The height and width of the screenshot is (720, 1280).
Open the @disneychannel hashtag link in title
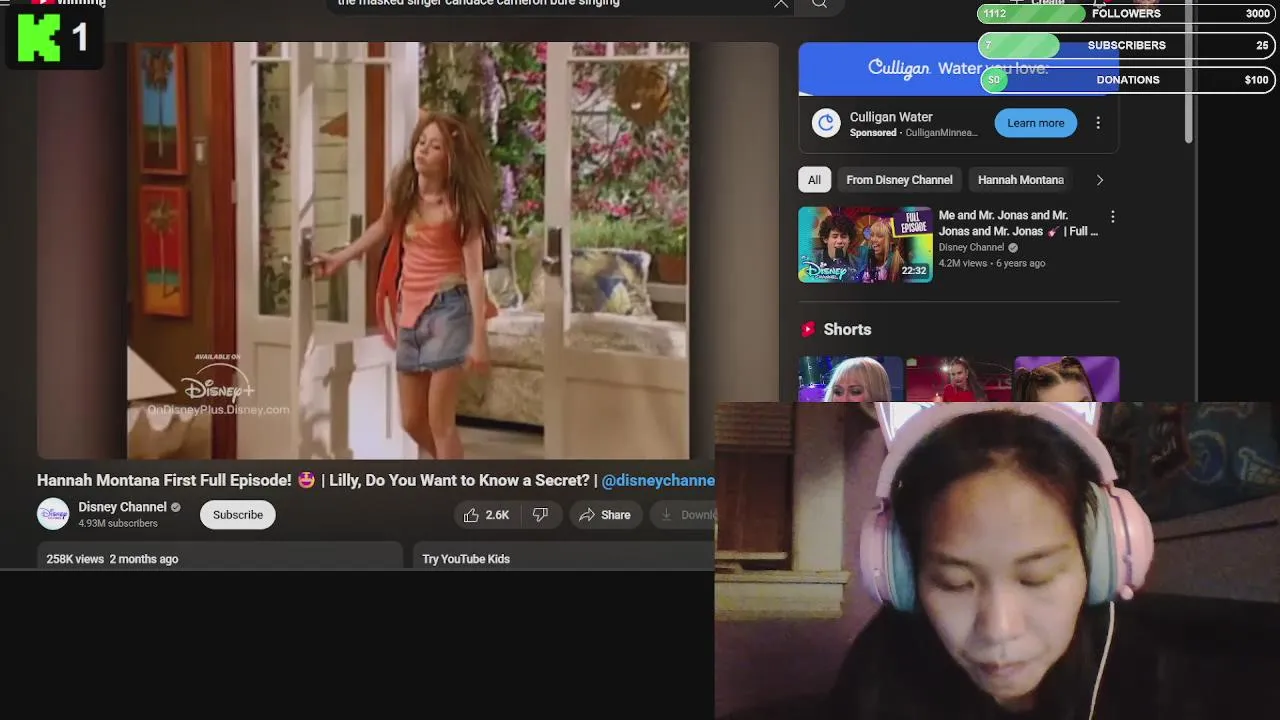click(658, 481)
